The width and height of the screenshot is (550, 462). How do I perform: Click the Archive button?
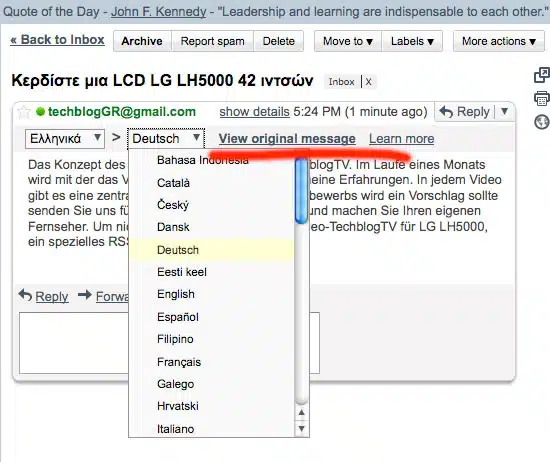pos(142,41)
